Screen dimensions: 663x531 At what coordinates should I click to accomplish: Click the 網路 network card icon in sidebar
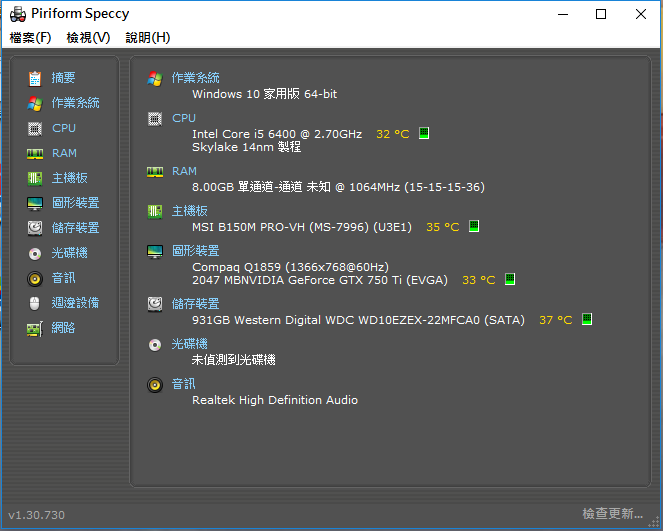[35, 328]
